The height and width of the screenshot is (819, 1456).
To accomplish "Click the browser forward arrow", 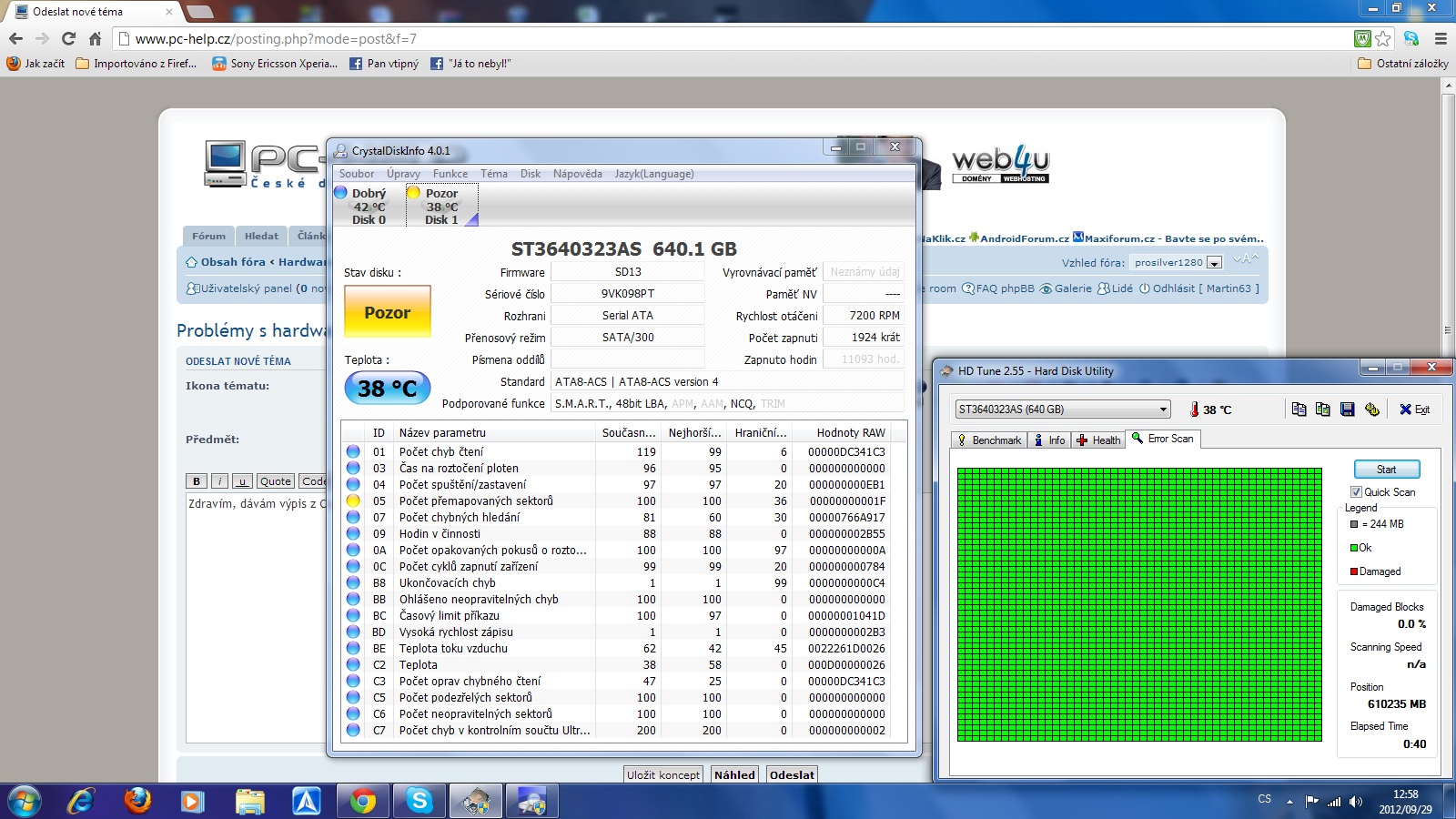I will pos(42,38).
